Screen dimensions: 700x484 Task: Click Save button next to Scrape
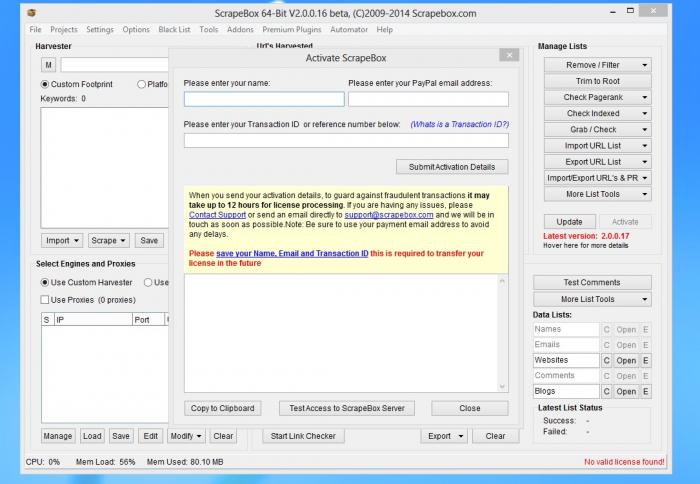tap(149, 241)
